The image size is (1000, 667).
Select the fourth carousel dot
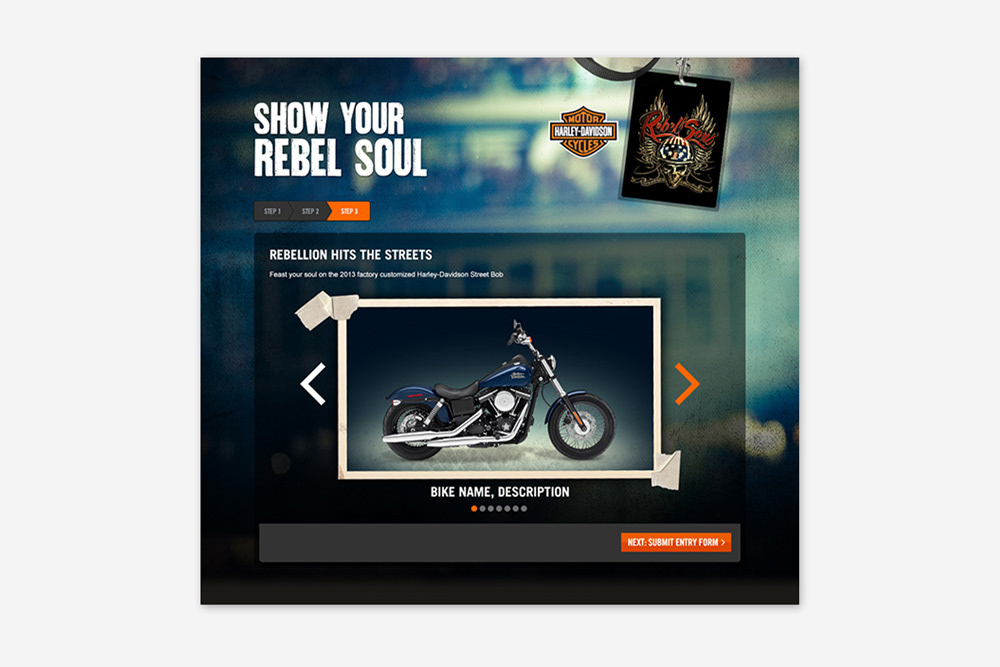tap(499, 508)
